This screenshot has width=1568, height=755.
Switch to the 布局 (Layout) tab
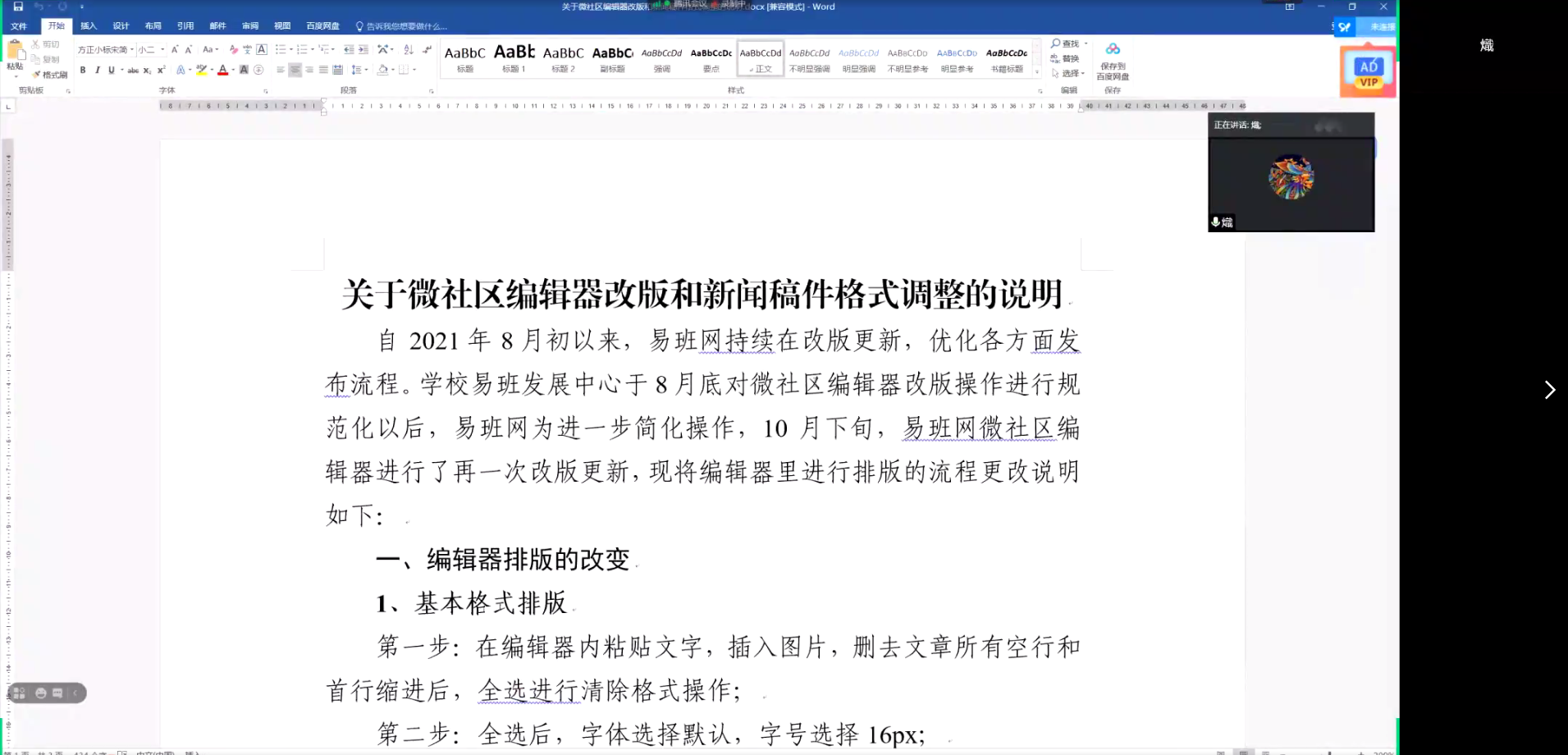(153, 26)
